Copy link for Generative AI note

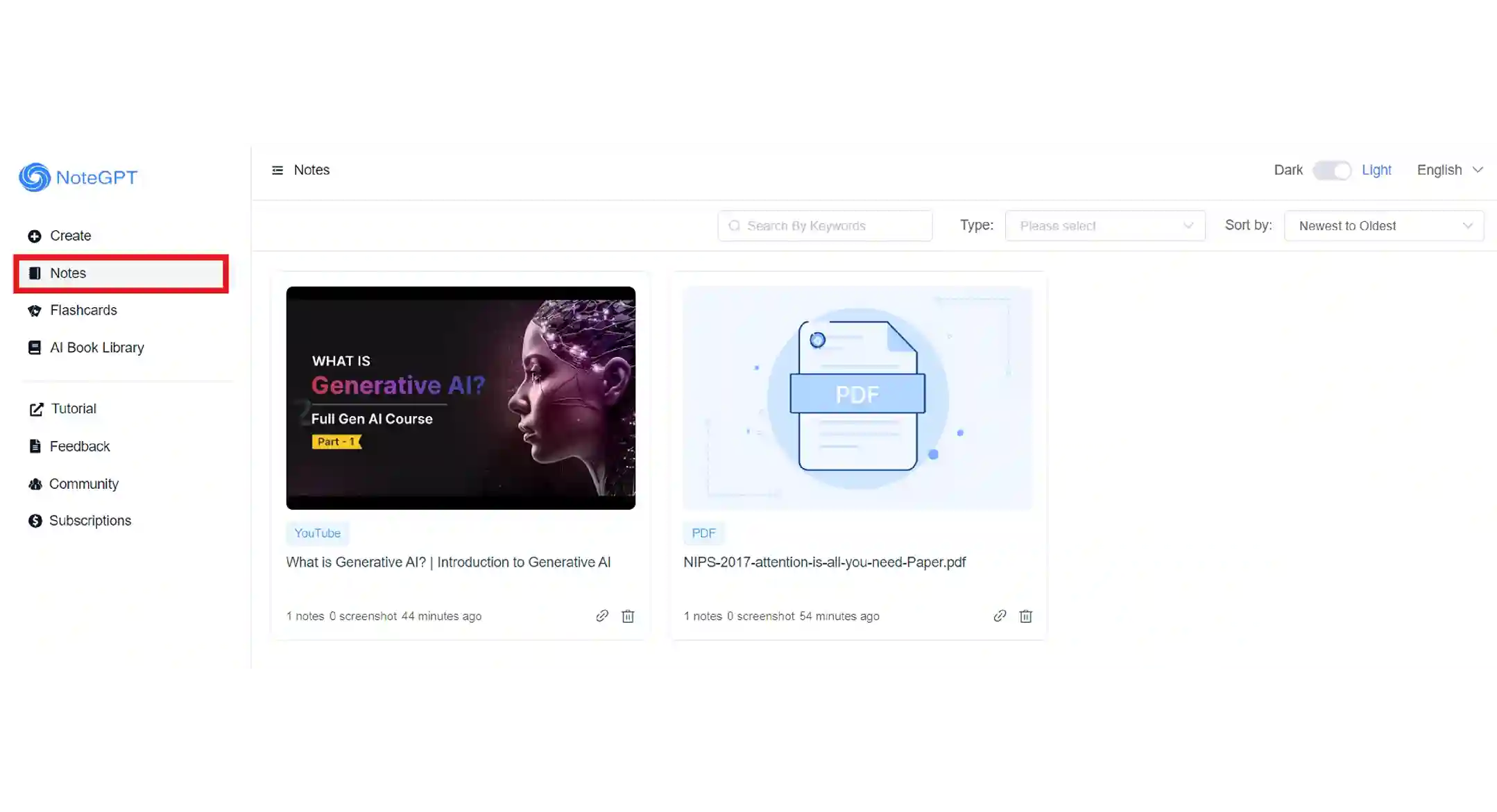coord(602,615)
